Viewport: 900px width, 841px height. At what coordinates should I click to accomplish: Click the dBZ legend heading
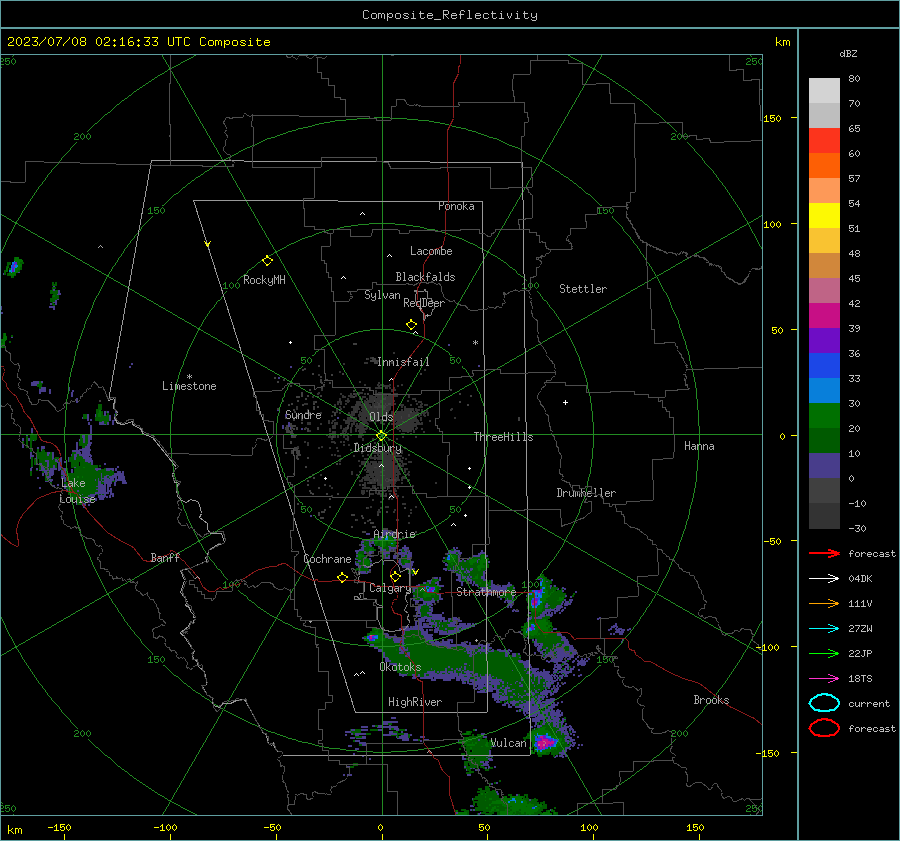coord(848,54)
